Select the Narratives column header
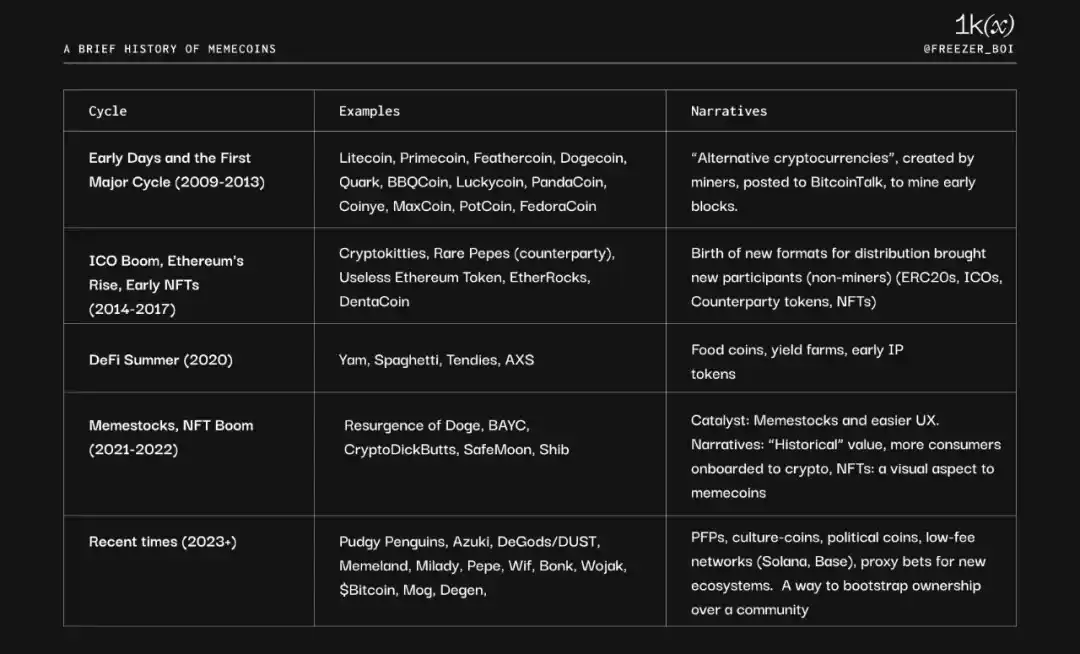This screenshot has height=654, width=1080. tap(729, 111)
